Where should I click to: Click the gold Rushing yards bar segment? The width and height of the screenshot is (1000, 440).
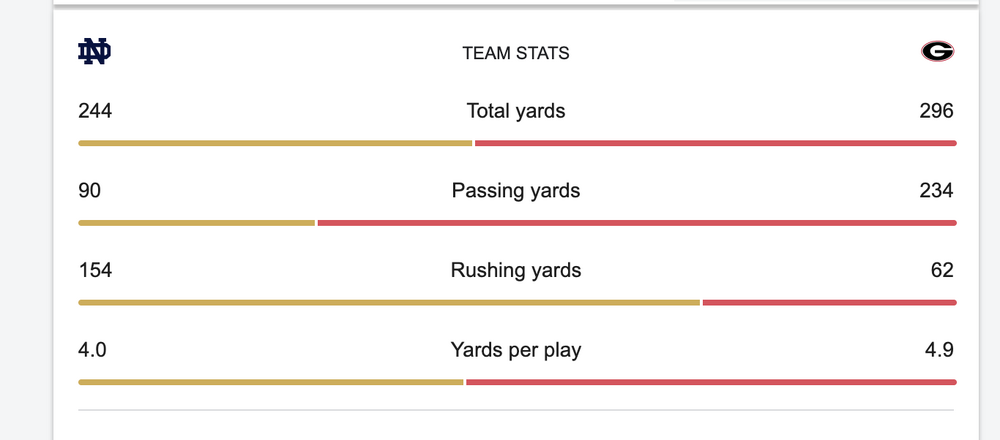(x=389, y=302)
